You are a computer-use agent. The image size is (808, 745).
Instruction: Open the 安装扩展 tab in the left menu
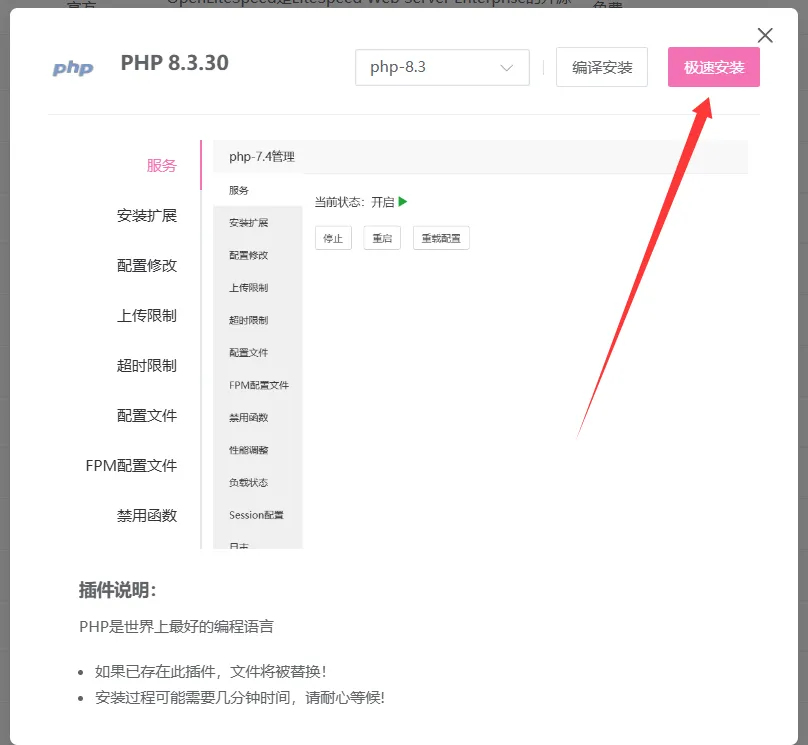coord(147,215)
